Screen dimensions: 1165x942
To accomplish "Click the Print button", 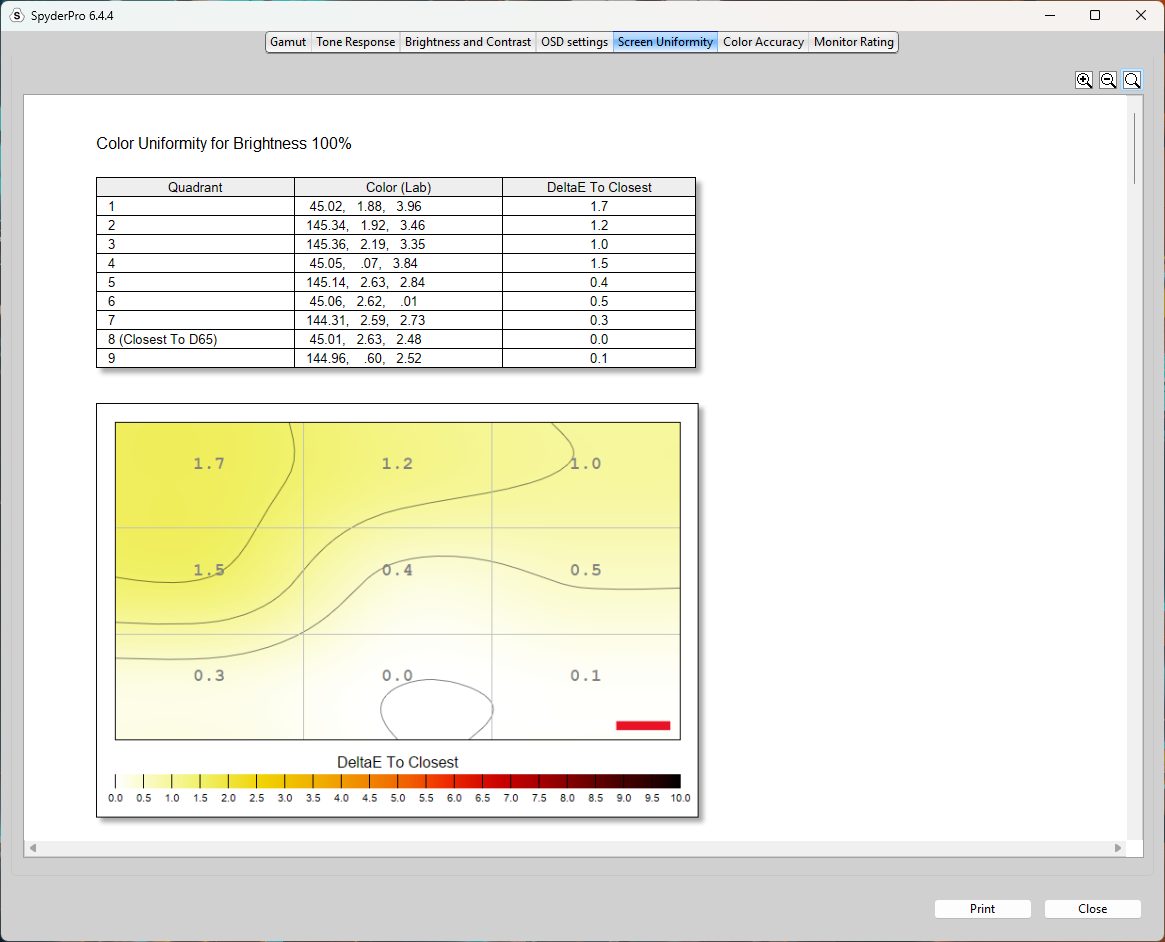I will 982,909.
